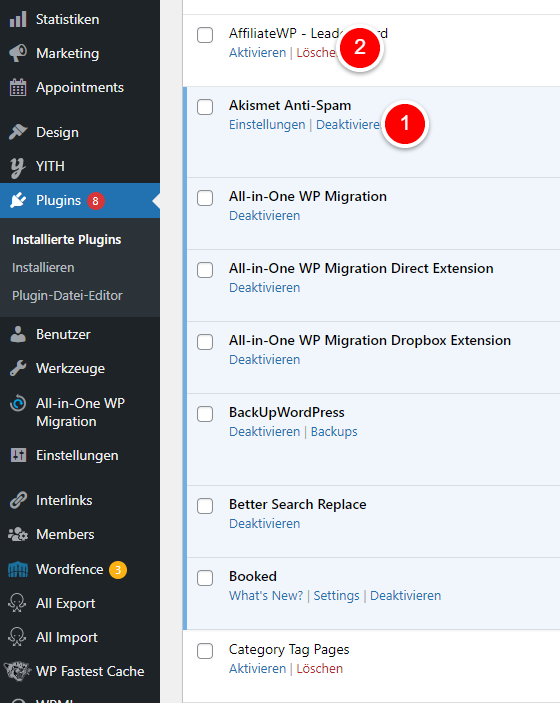This screenshot has width=560, height=703.
Task: Activate Category Tag Pages plugin
Action: pyautogui.click(x=257, y=669)
